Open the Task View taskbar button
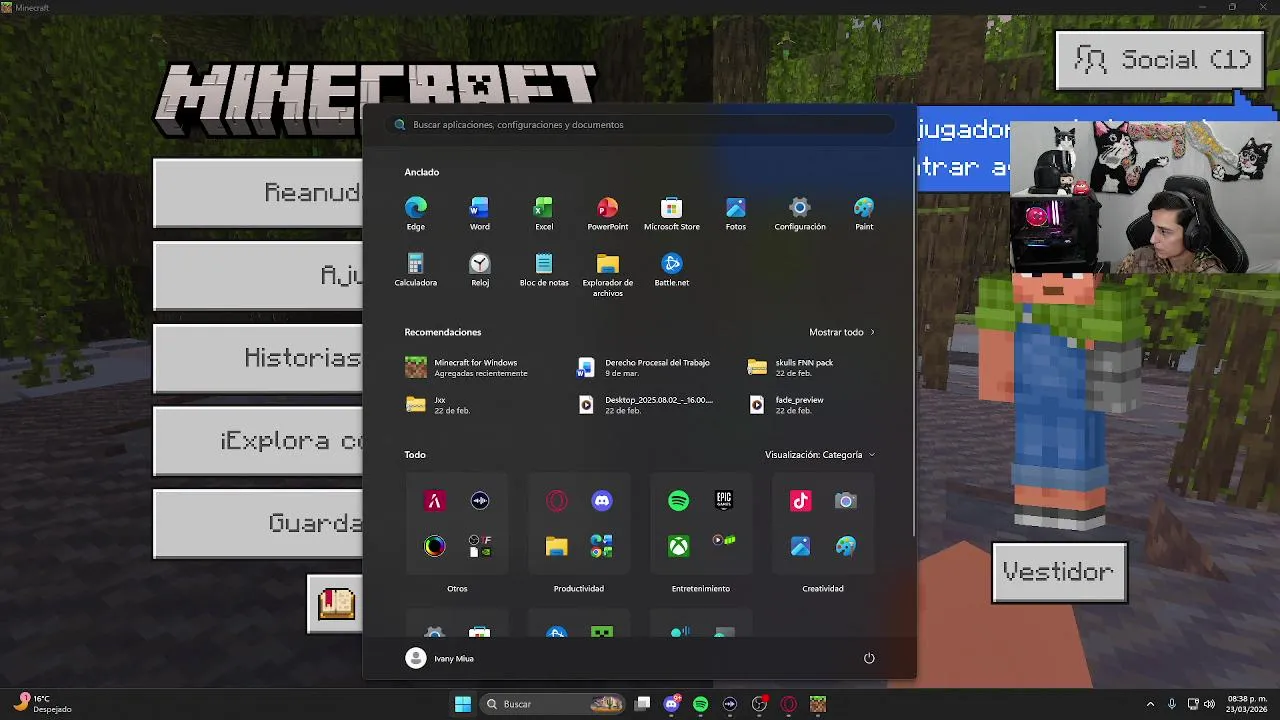The image size is (1280, 720). coord(643,704)
